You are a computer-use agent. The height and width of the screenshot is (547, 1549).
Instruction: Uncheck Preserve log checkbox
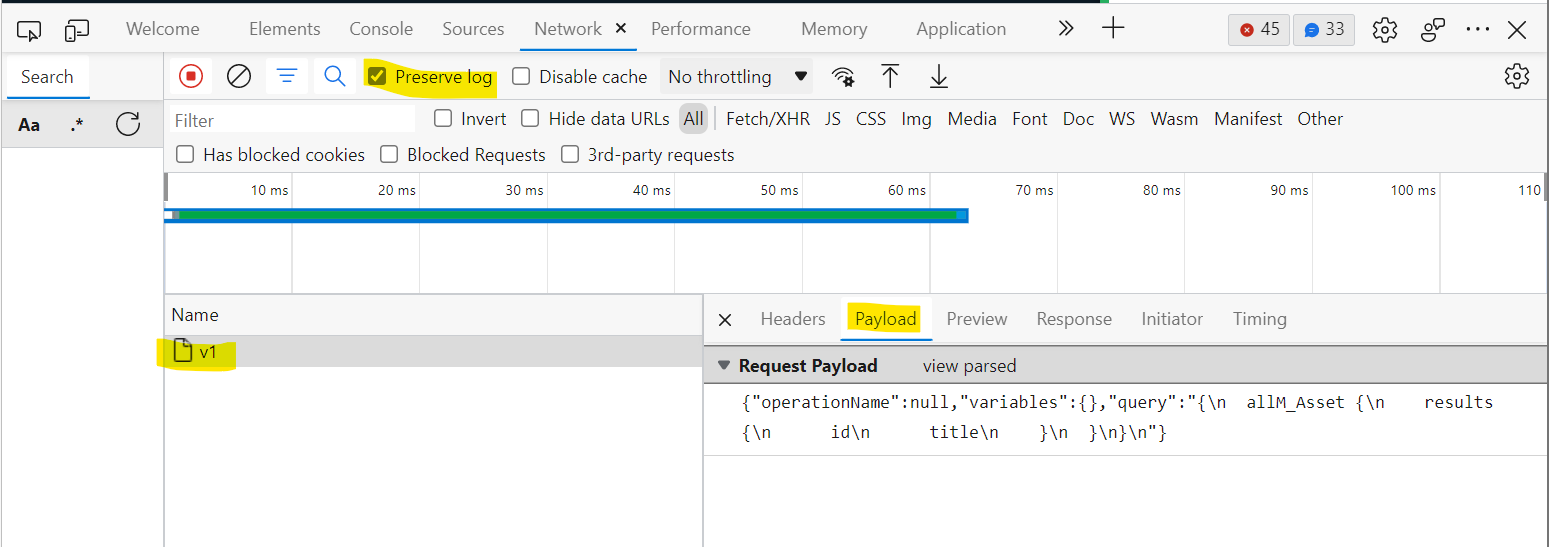[x=377, y=76]
